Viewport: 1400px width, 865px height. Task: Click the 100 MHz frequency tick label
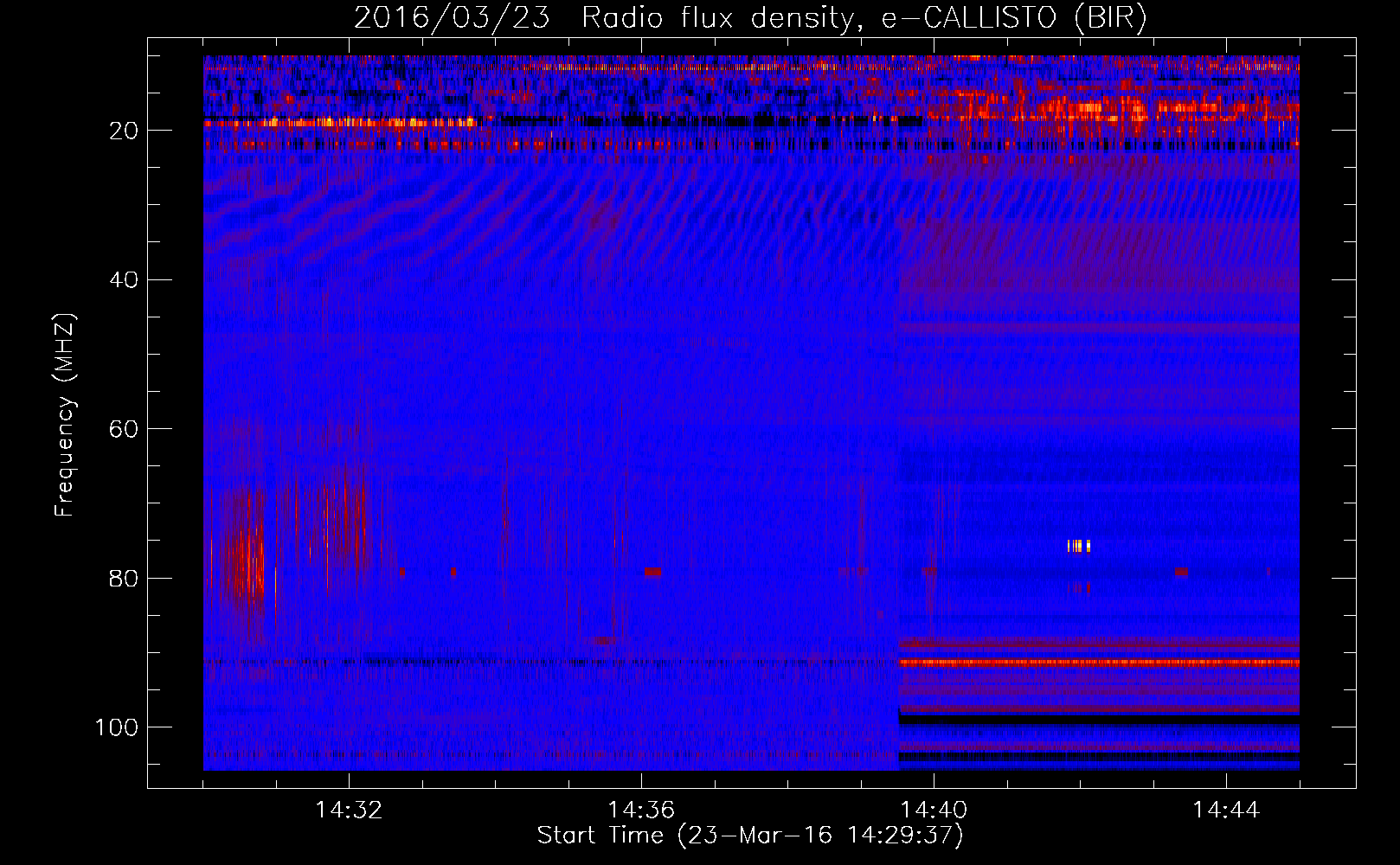coord(117,727)
